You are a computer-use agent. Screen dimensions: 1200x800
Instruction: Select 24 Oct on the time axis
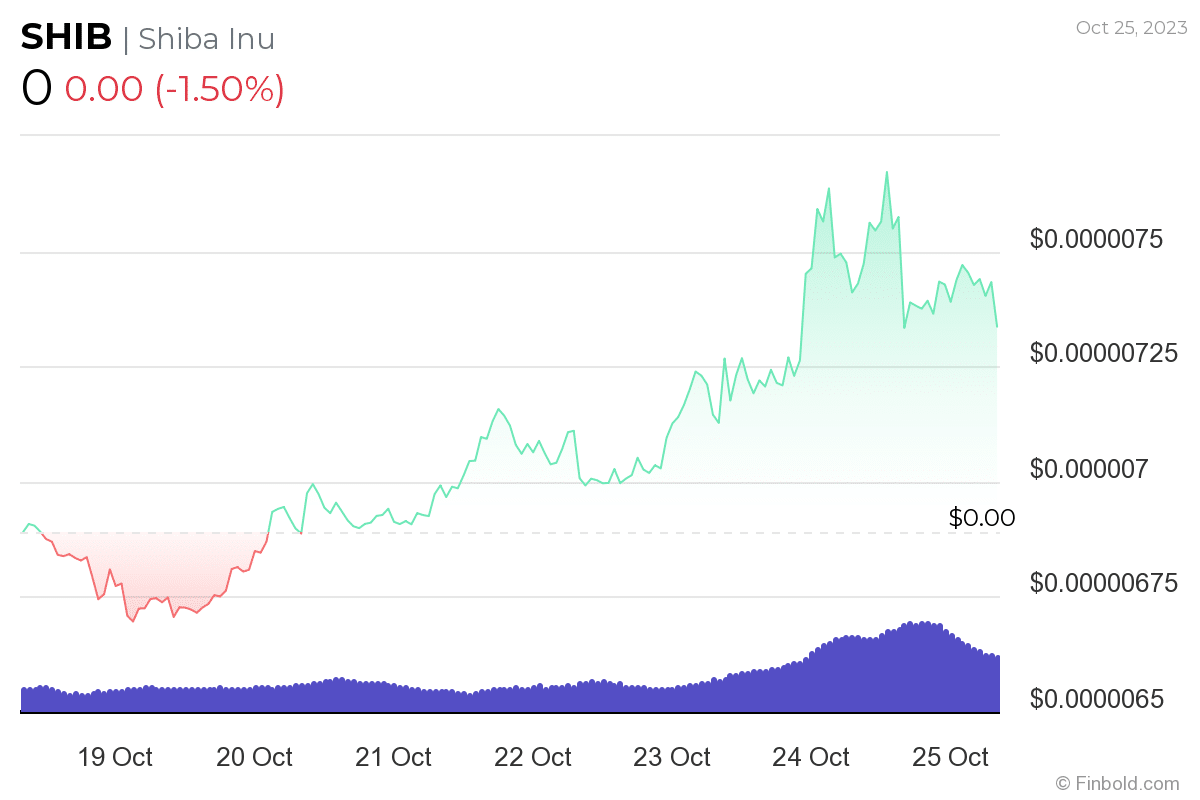pyautogui.click(x=810, y=757)
